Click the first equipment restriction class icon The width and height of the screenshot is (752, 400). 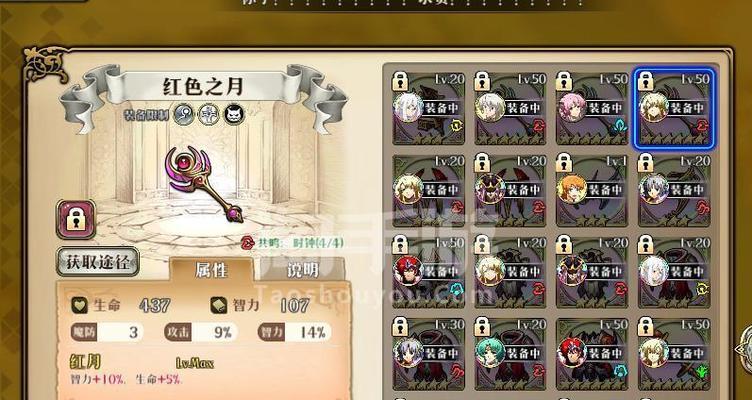184,115
